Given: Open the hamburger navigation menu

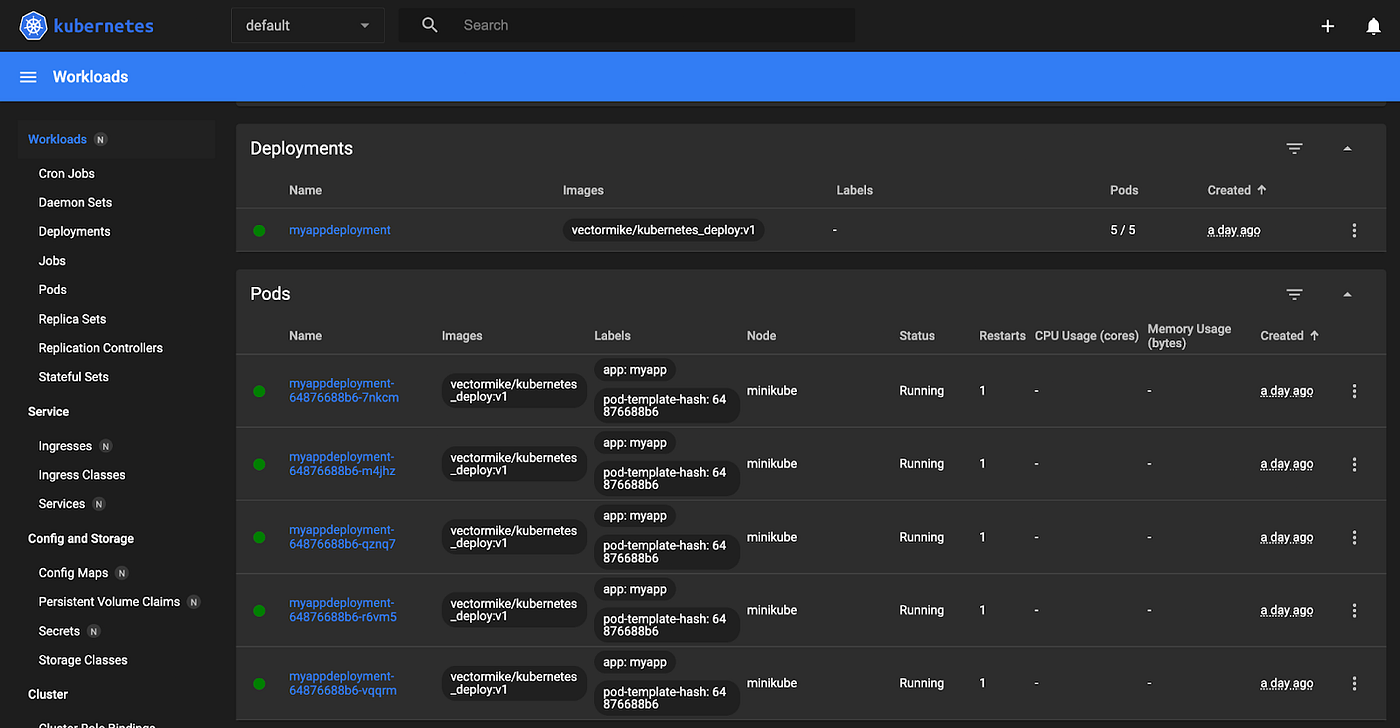Looking at the screenshot, I should [28, 77].
